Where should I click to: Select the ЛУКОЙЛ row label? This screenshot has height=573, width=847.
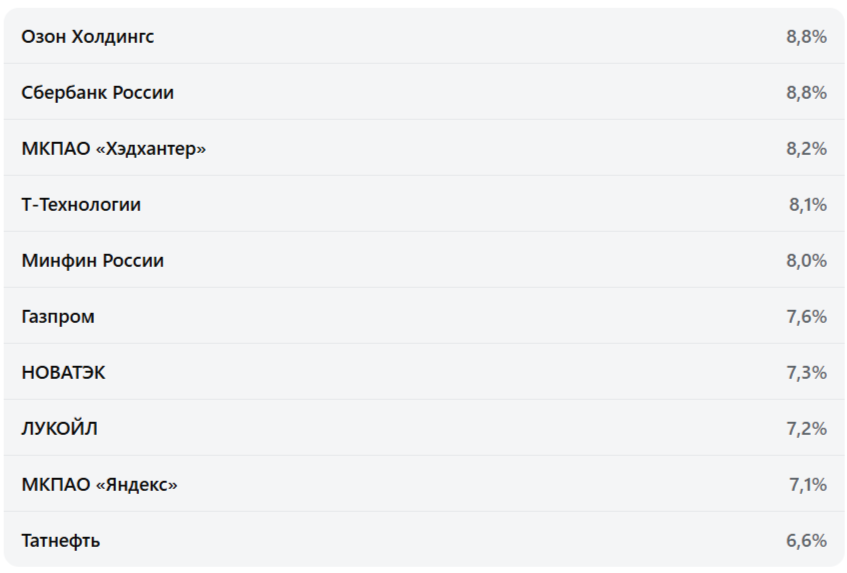60,429
